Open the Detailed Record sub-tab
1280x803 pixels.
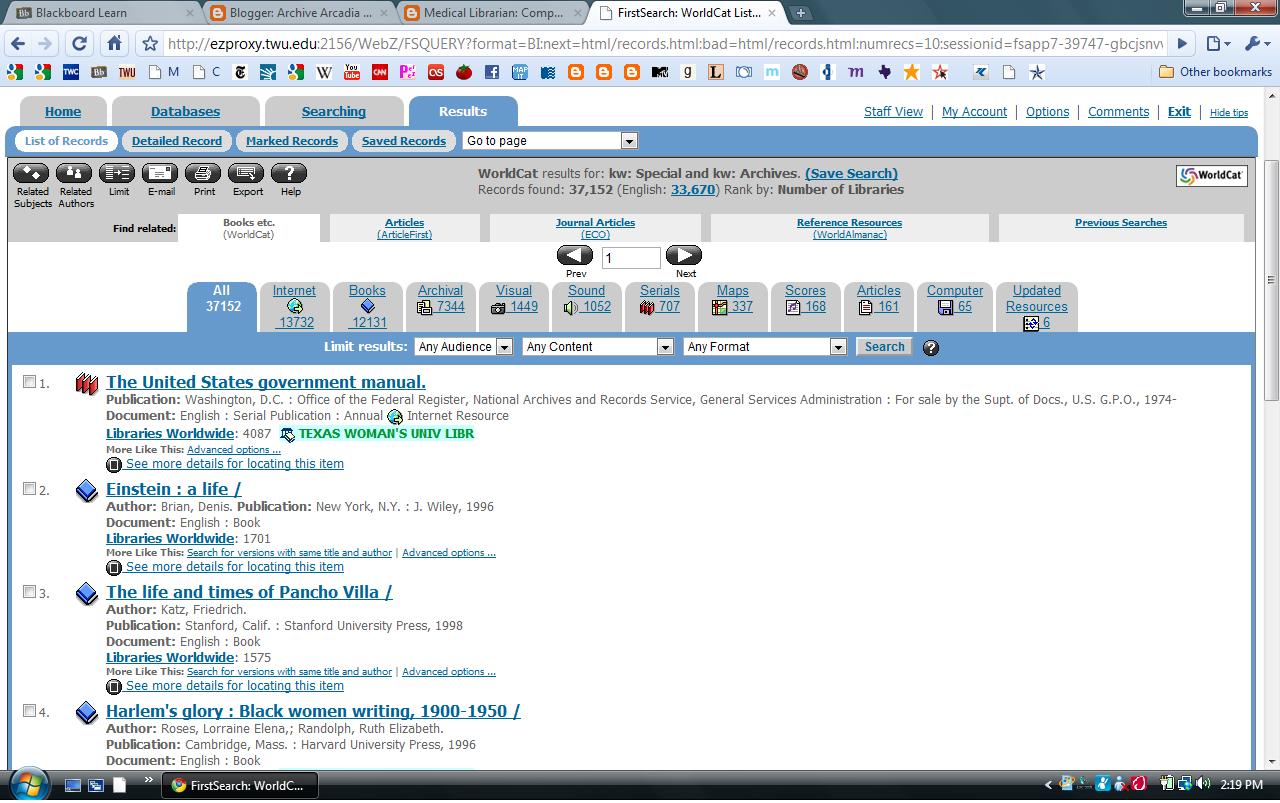(x=177, y=141)
